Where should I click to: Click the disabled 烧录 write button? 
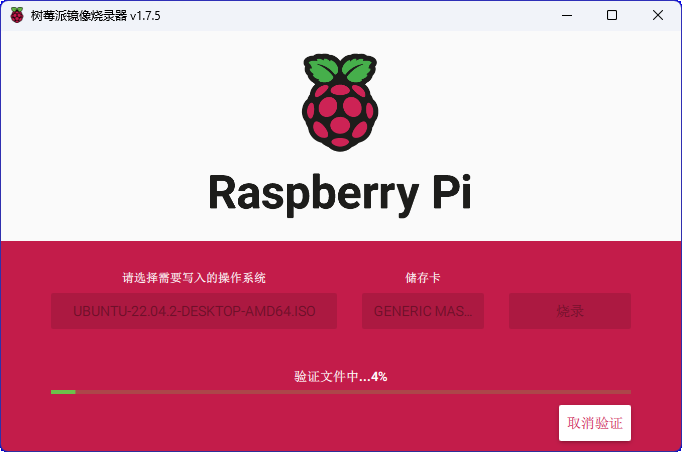tap(570, 311)
